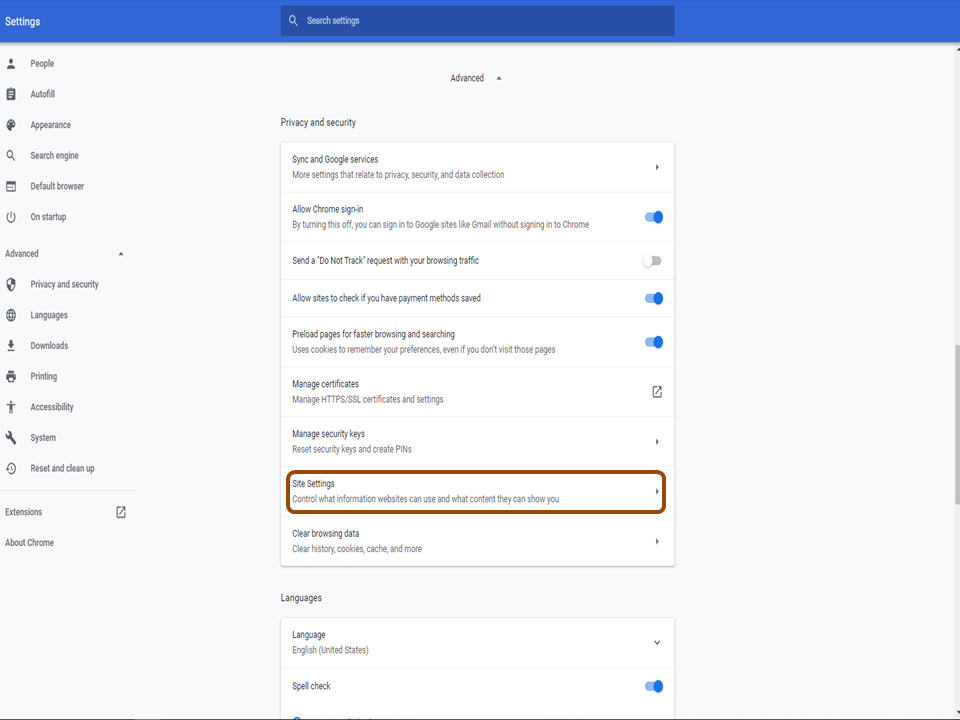
Task: Open the About Chrome page
Action: tap(30, 543)
